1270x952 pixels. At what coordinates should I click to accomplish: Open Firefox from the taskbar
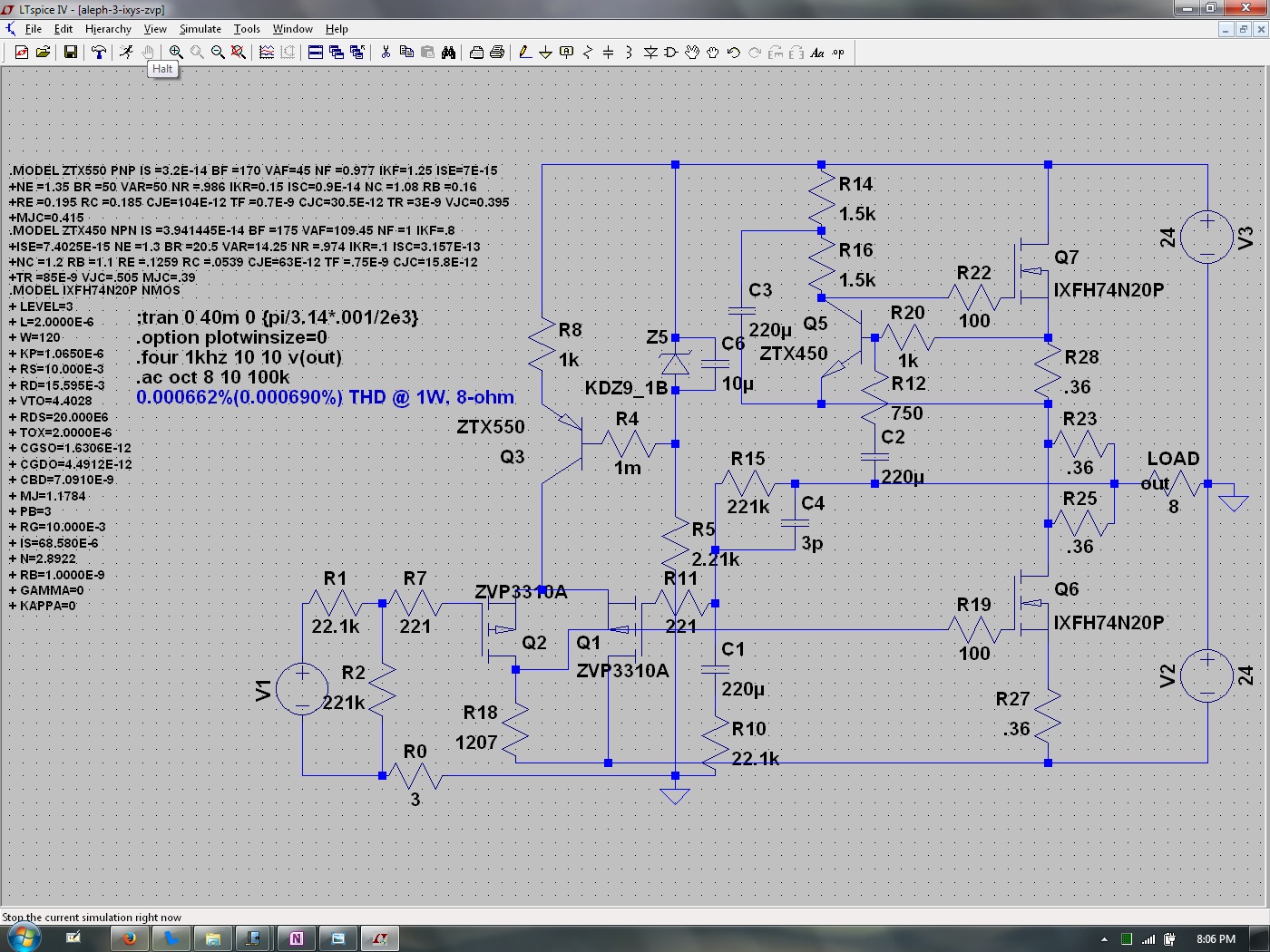129,938
